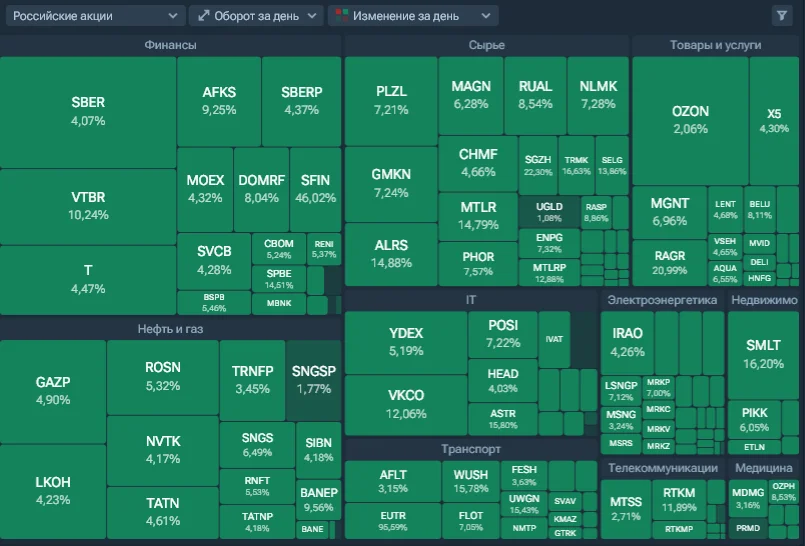The image size is (805, 546).
Task: Click the NLMK 7,28% tile
Action: [x=598, y=95]
